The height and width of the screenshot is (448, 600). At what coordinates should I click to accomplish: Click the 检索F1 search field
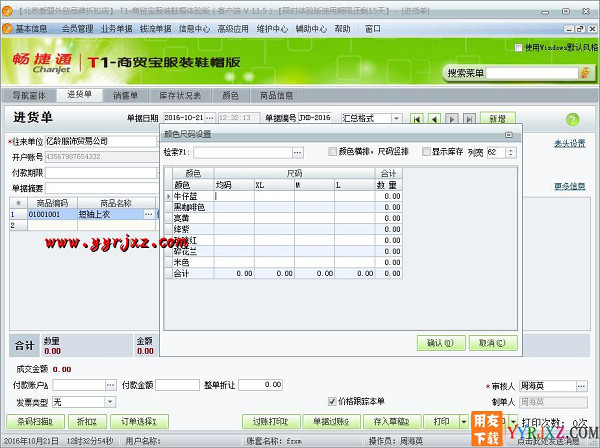(x=243, y=153)
